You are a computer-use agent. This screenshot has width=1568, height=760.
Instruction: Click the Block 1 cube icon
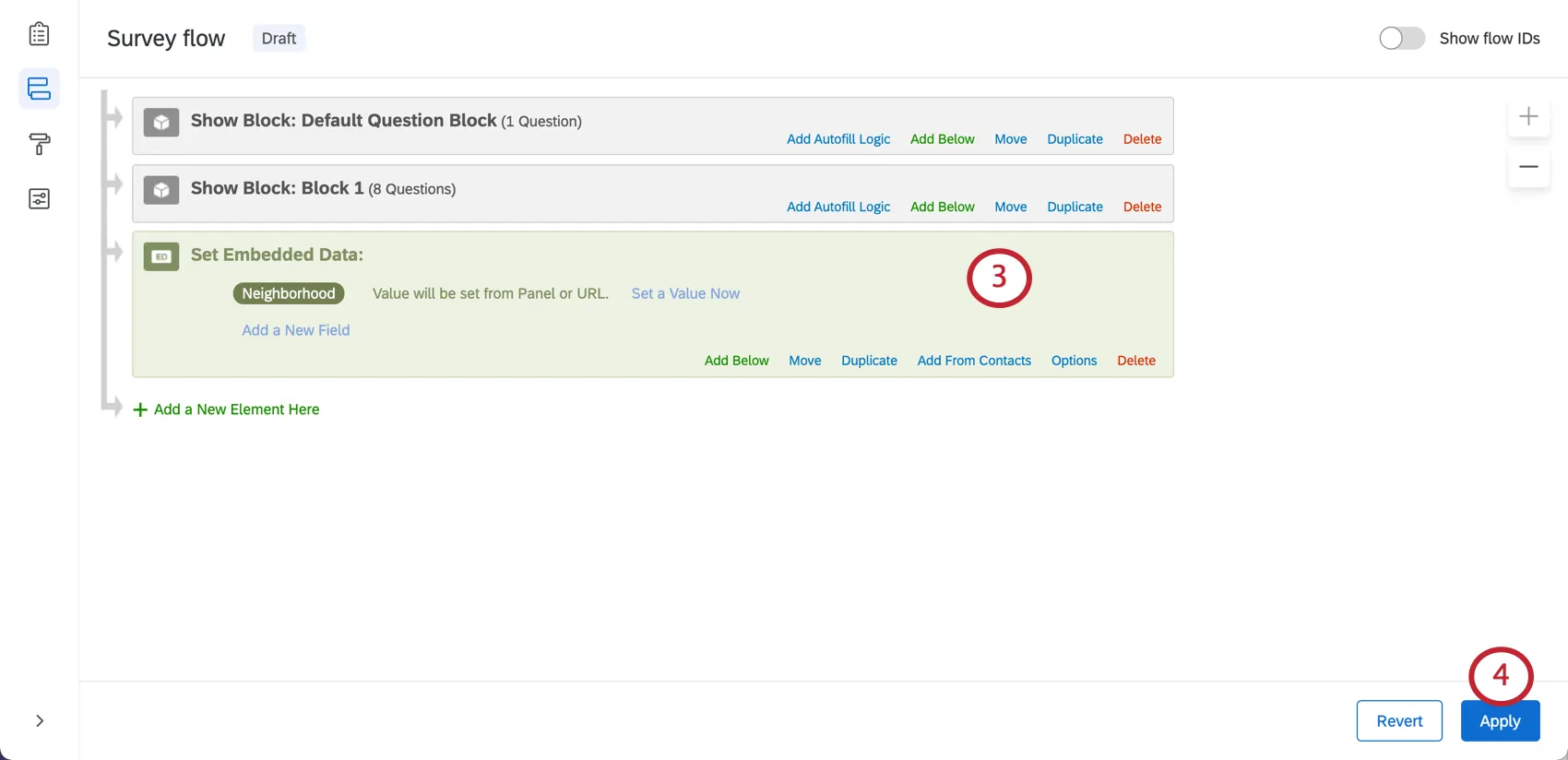tap(161, 190)
